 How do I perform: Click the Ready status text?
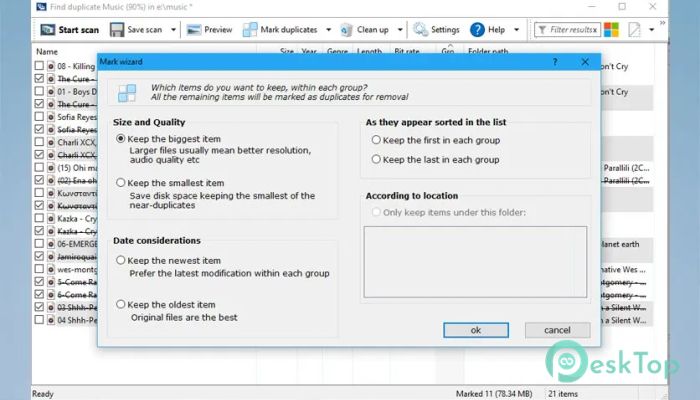(43, 394)
